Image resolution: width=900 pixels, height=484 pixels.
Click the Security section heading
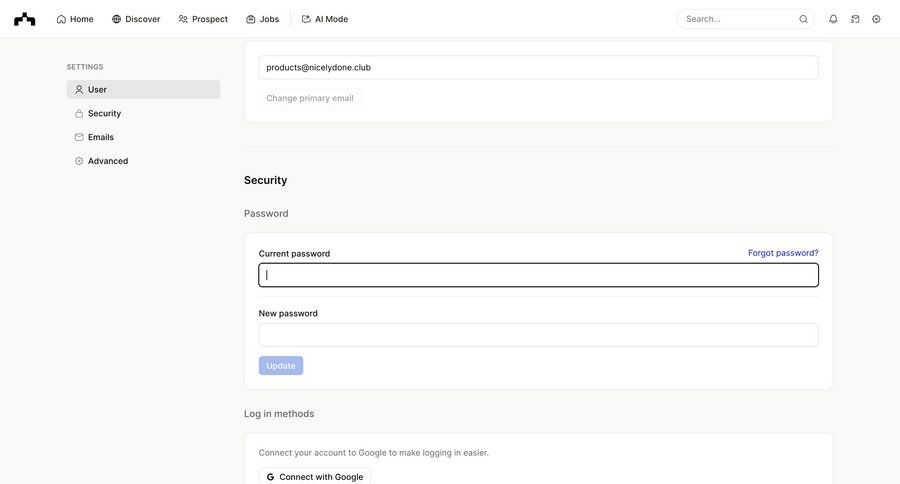[265, 180]
